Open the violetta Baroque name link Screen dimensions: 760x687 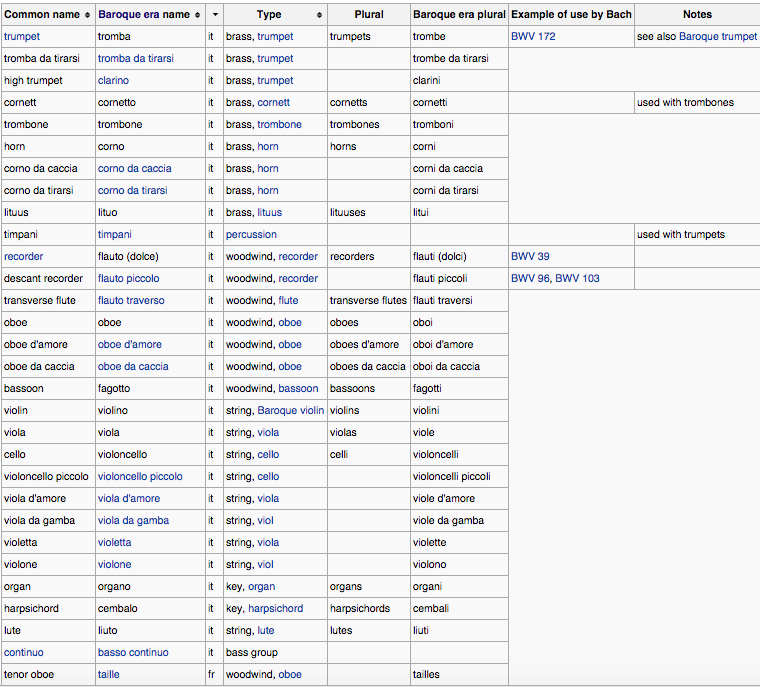(x=114, y=543)
